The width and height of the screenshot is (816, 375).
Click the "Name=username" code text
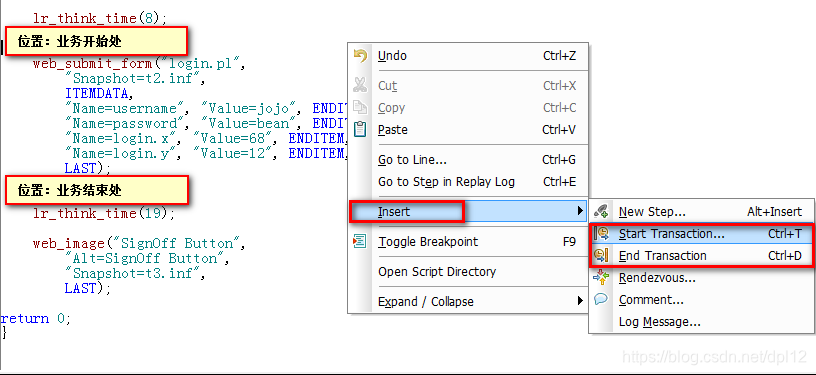click(124, 109)
